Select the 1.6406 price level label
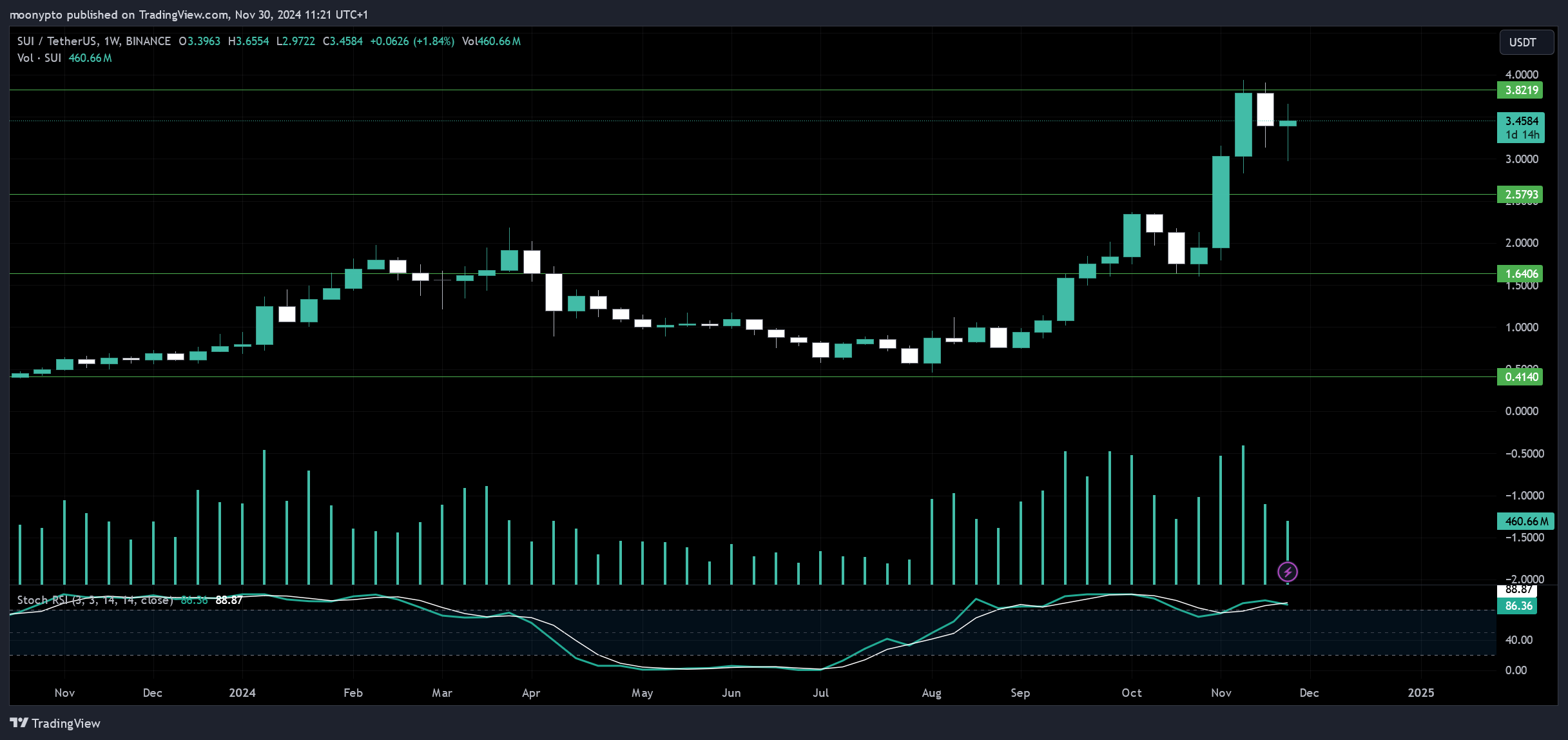Viewport: 1568px width, 740px height. click(1520, 273)
